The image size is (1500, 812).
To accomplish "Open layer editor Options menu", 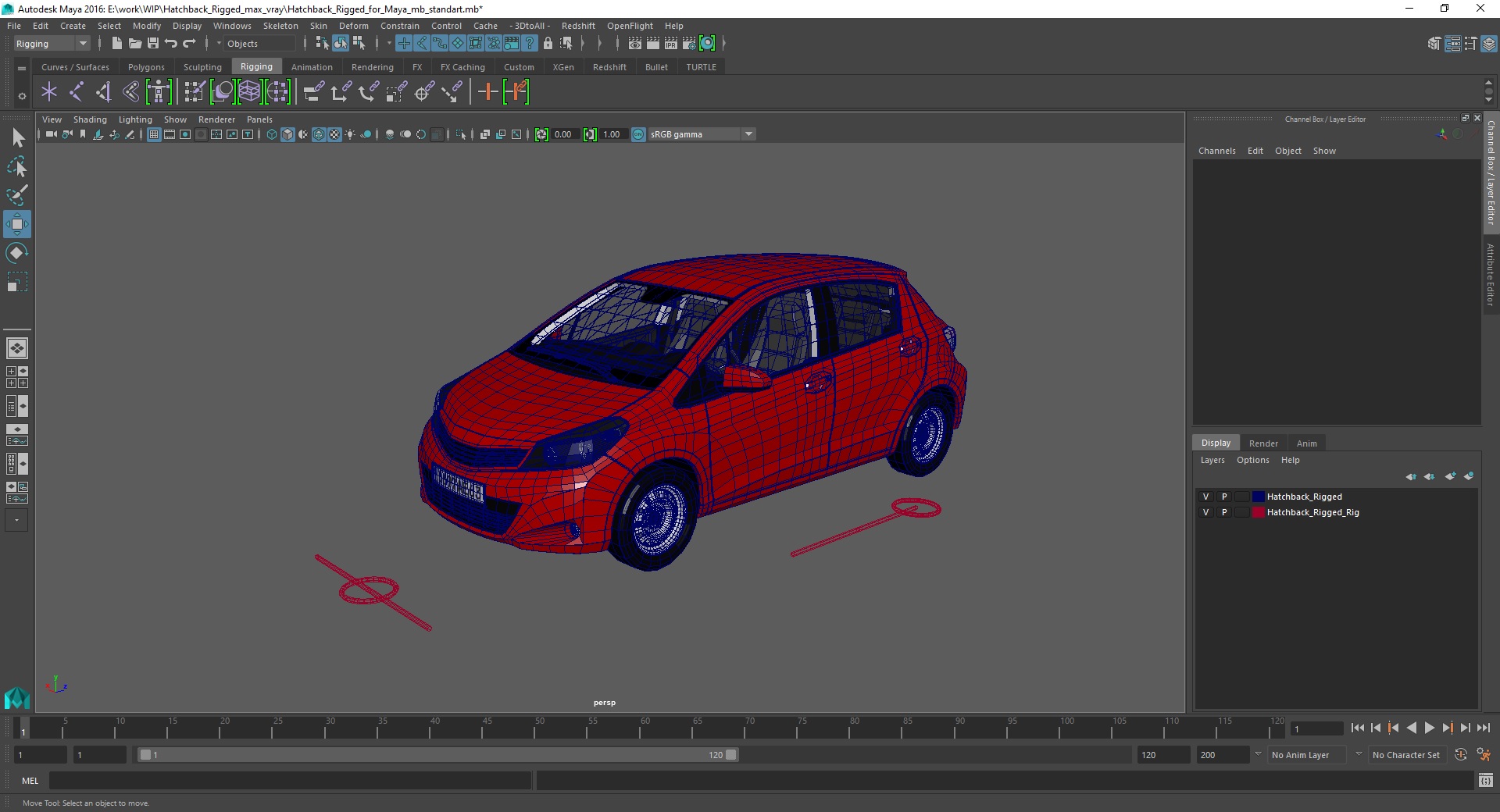I will coord(1252,460).
